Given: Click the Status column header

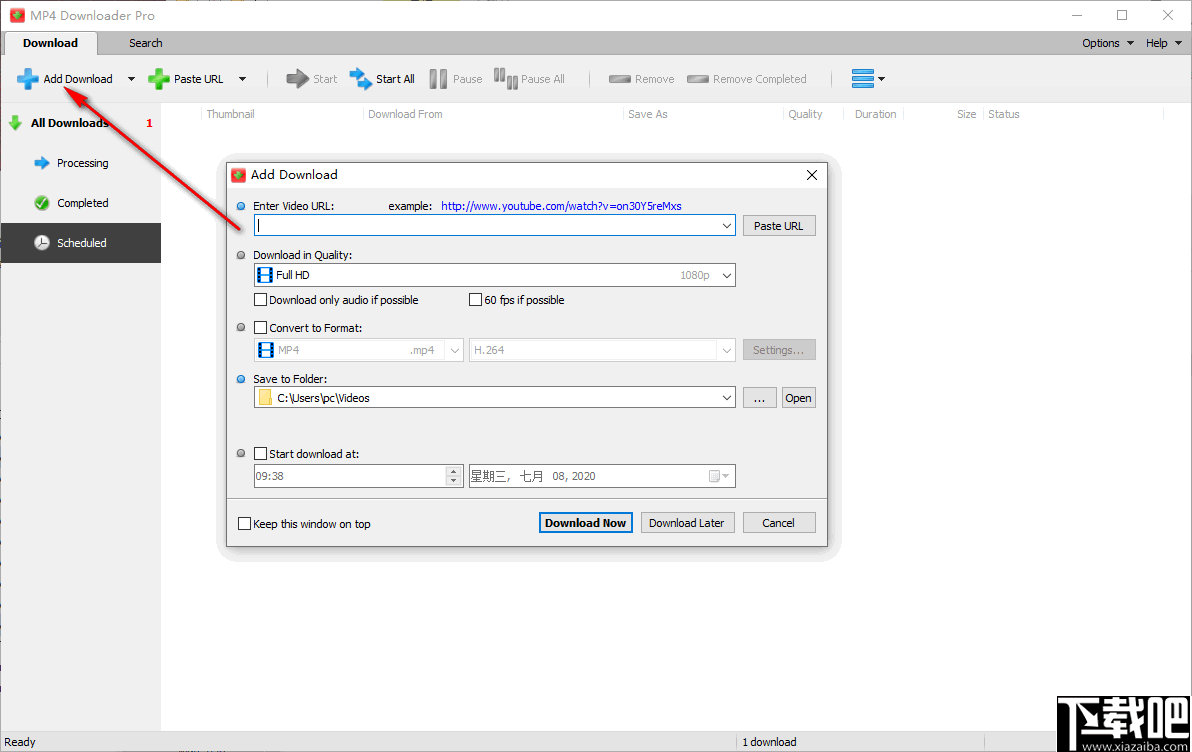Looking at the screenshot, I should [1003, 114].
